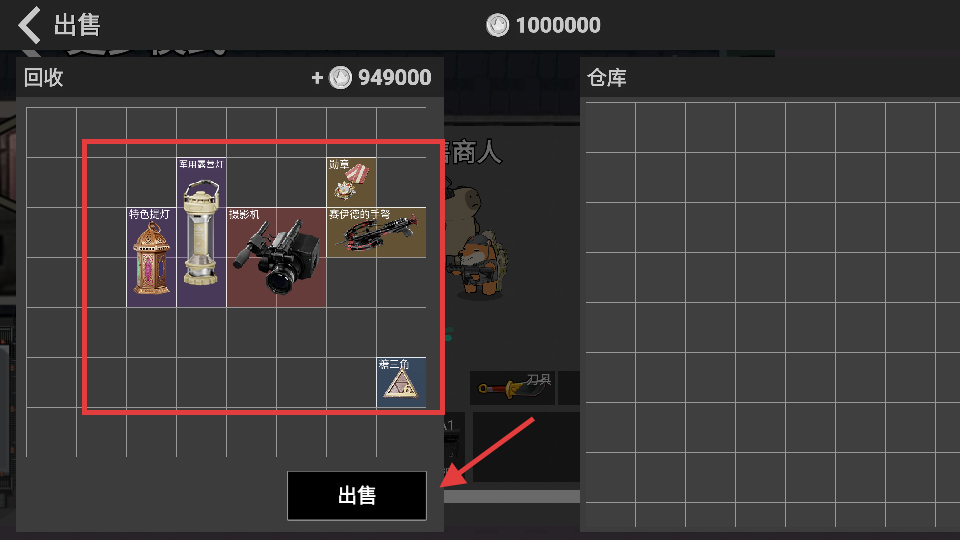Click the coin icon next to 1000000
960x540 pixels.
click(497, 25)
